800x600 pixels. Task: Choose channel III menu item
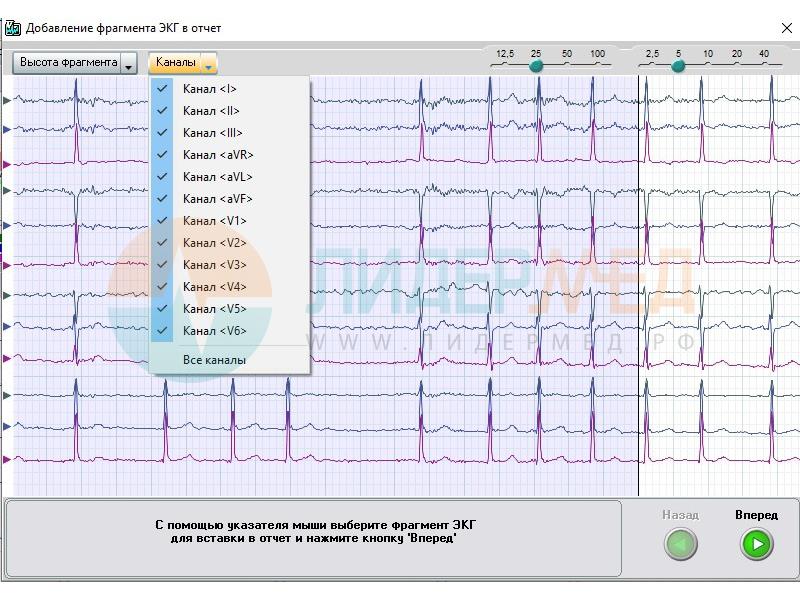tap(212, 133)
